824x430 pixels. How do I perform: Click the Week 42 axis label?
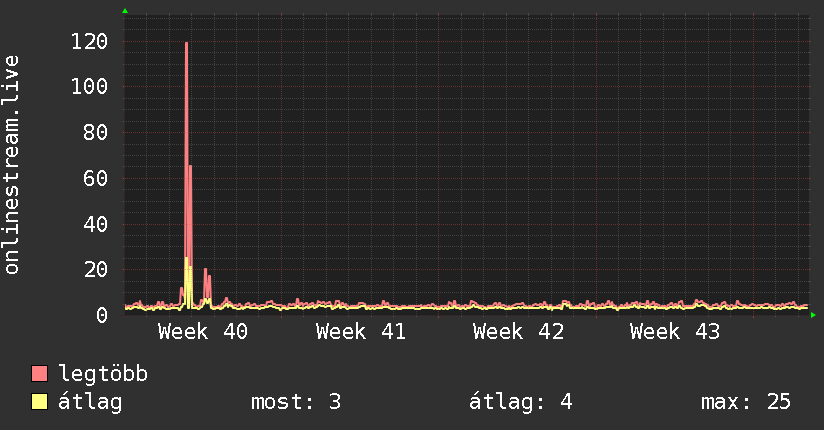pos(518,332)
